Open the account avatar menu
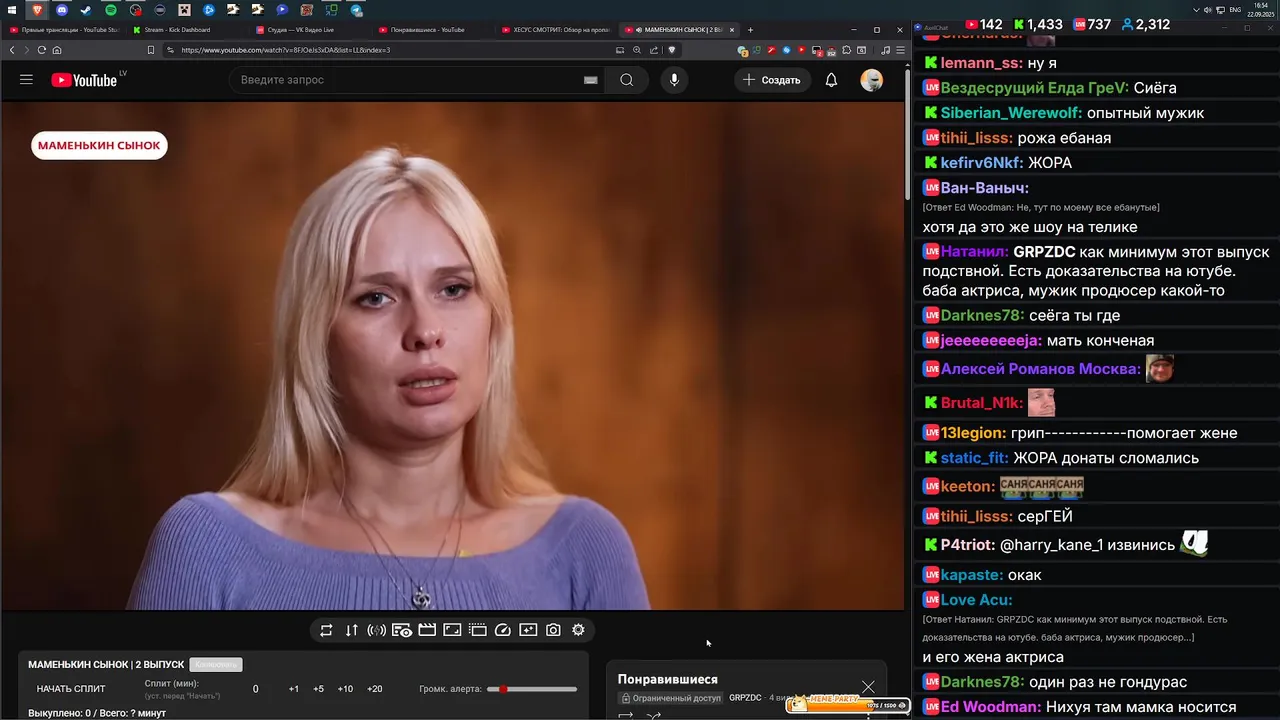 point(872,80)
